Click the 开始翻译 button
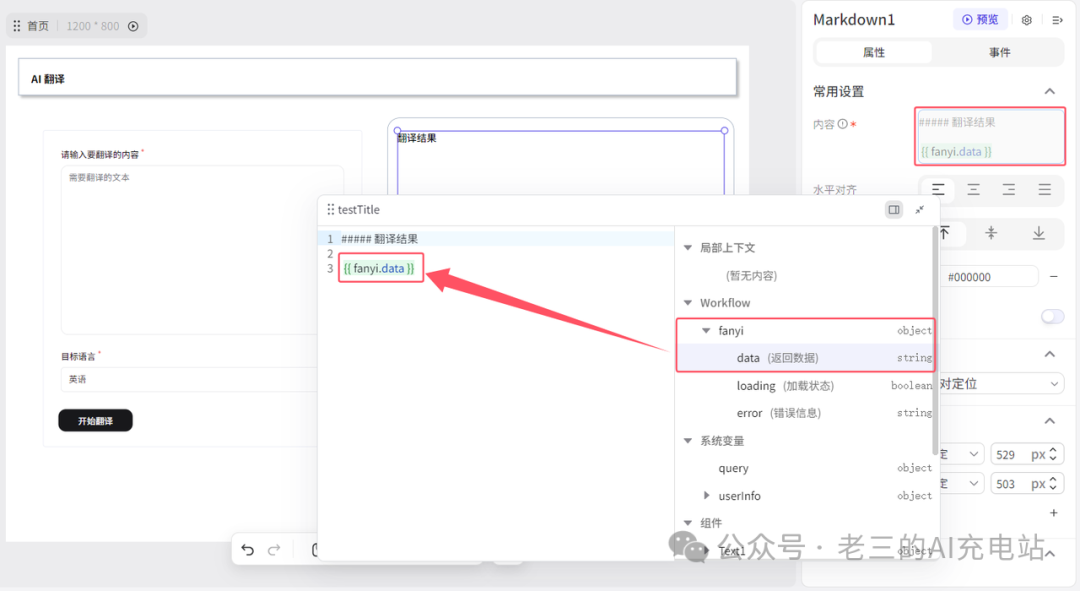 pyautogui.click(x=95, y=420)
